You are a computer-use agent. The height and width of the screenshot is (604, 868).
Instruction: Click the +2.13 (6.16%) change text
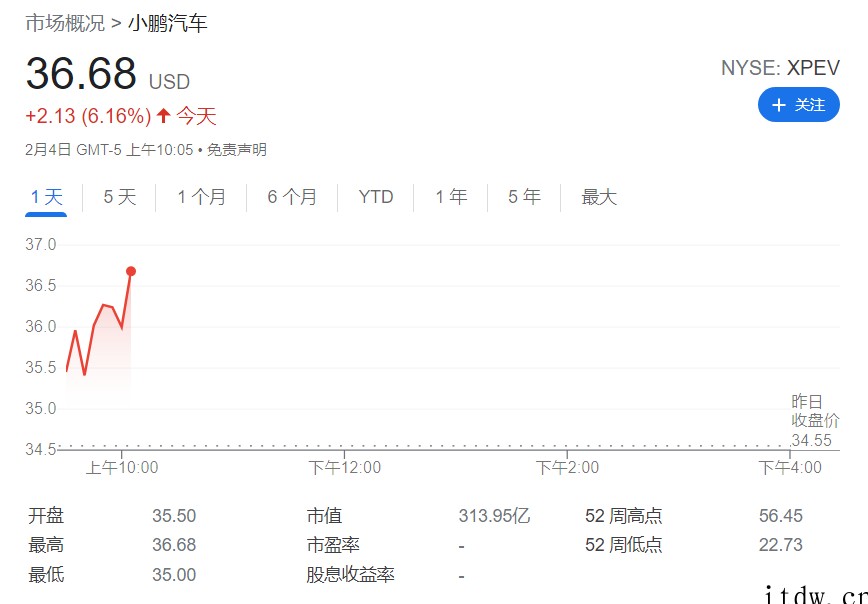pos(89,116)
